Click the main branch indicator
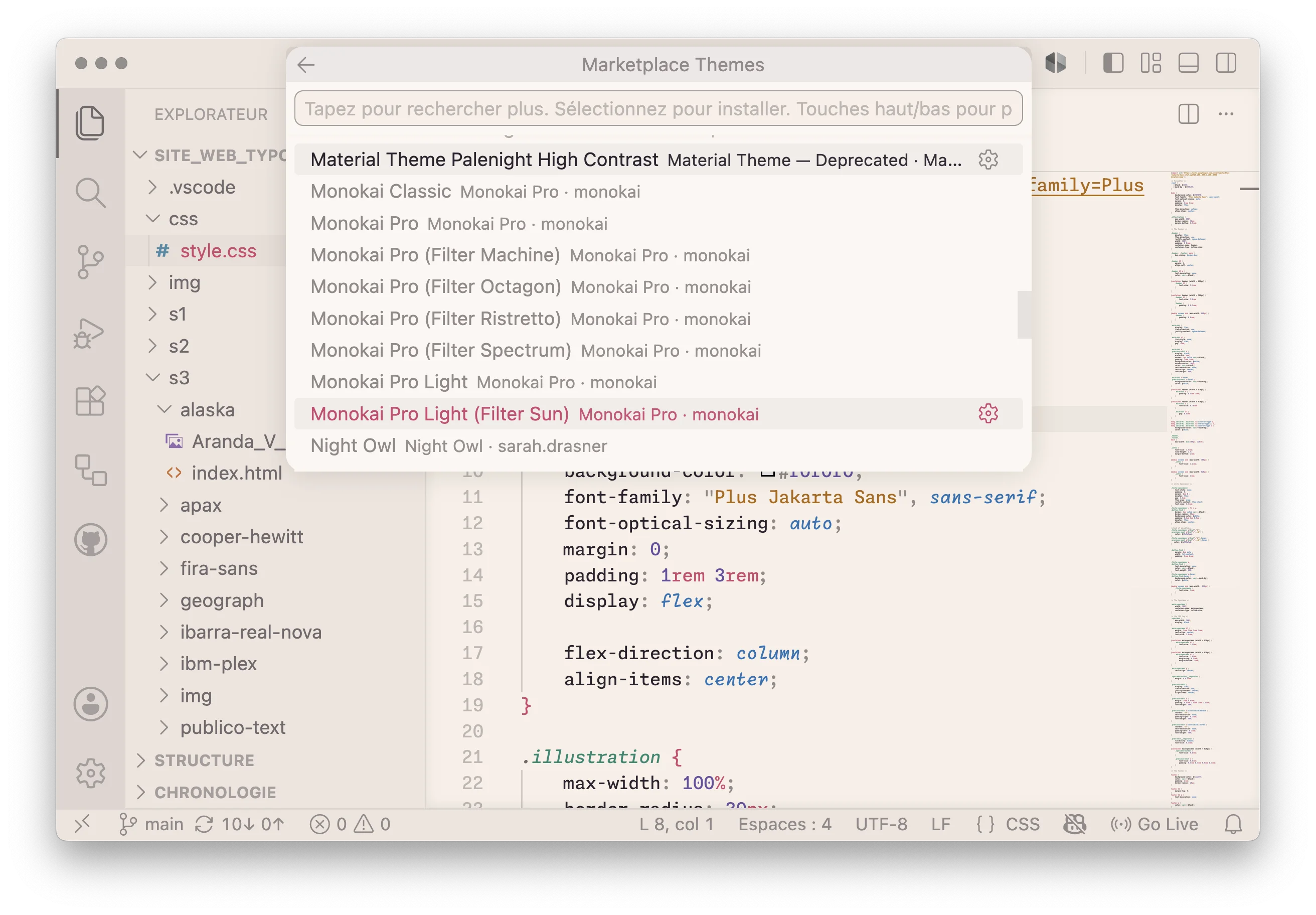This screenshot has height=915, width=1316. [151, 824]
